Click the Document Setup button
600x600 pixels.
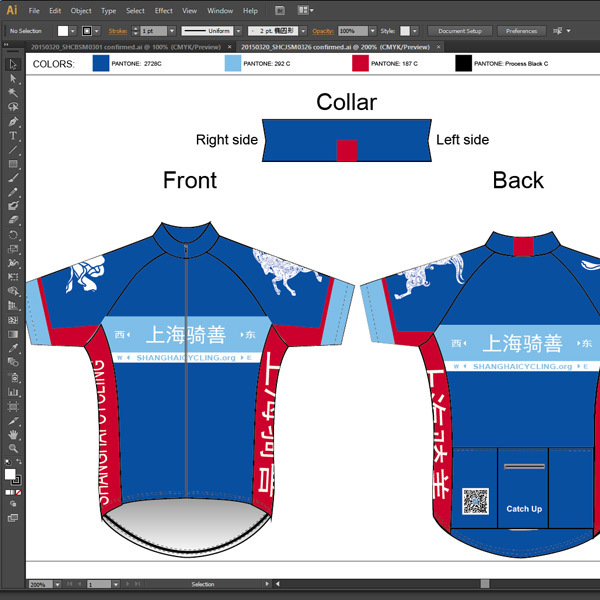460,31
